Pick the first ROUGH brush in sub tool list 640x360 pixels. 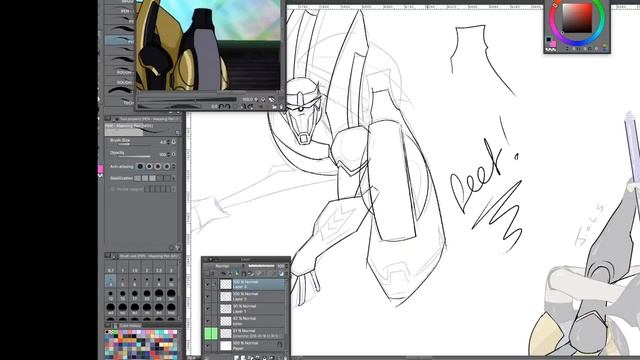point(119,71)
